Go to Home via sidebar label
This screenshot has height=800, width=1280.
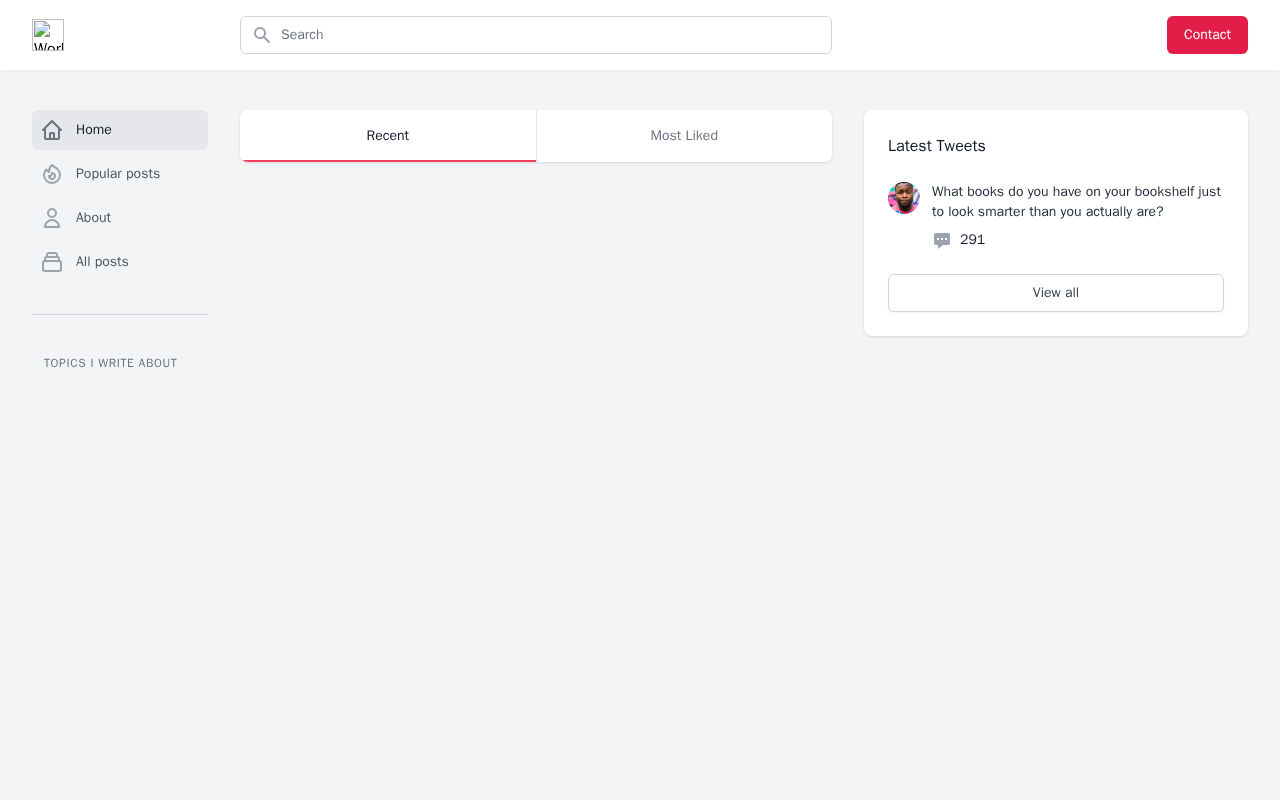[94, 130]
